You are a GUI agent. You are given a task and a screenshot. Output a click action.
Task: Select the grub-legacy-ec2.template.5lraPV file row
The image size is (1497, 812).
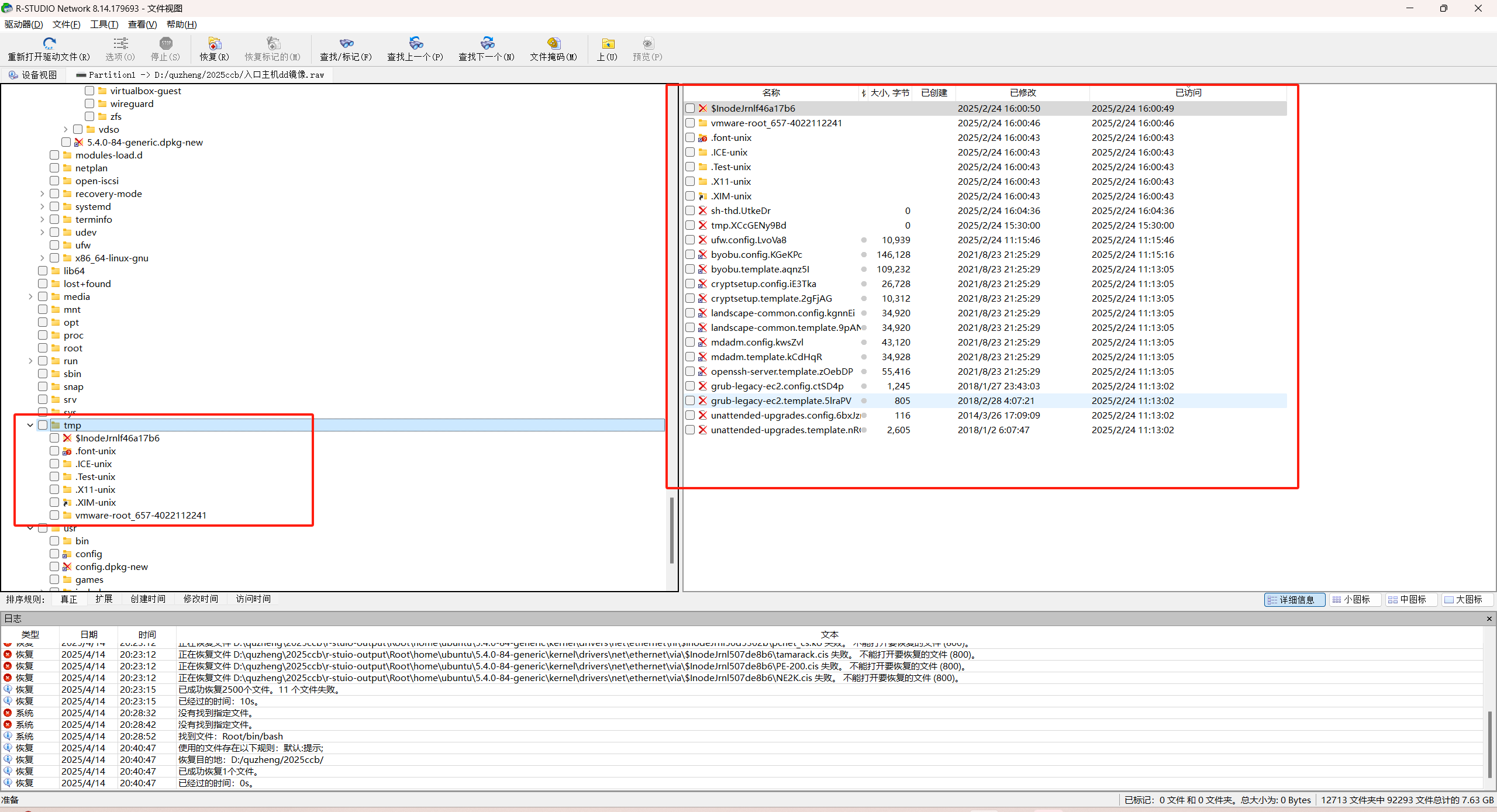pyautogui.click(x=781, y=400)
